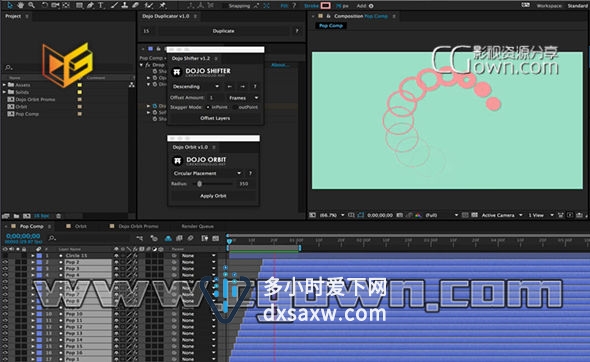Select the Hand tool
This screenshot has height=362, width=590.
[x=20, y=5]
